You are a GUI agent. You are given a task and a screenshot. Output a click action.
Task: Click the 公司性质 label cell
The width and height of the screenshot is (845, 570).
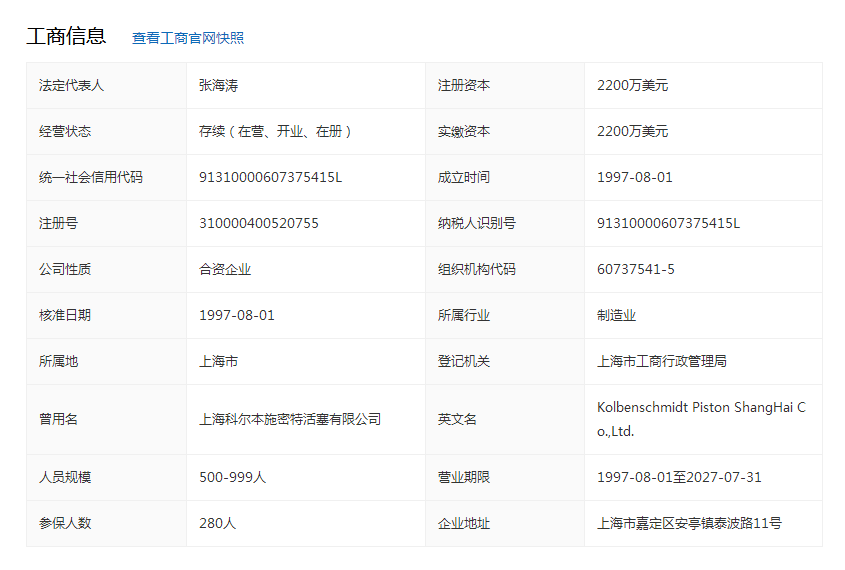pos(107,269)
